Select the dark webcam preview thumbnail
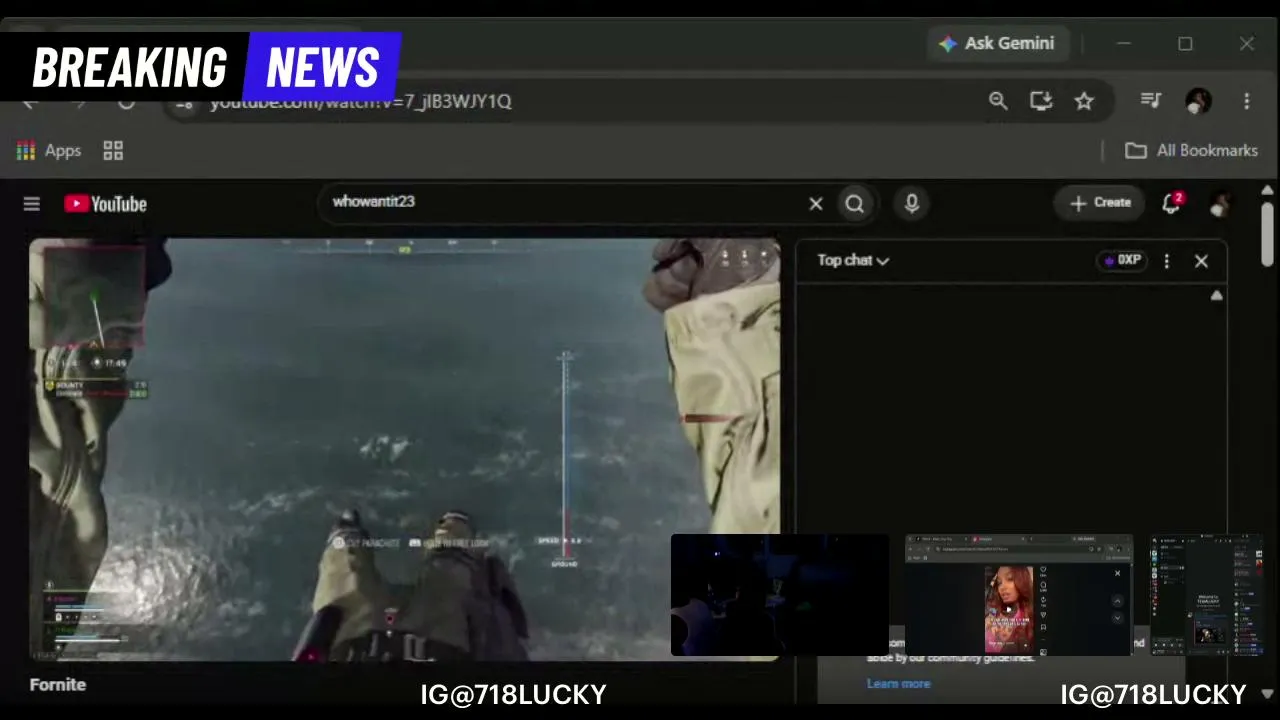1280x720 pixels. (x=780, y=595)
